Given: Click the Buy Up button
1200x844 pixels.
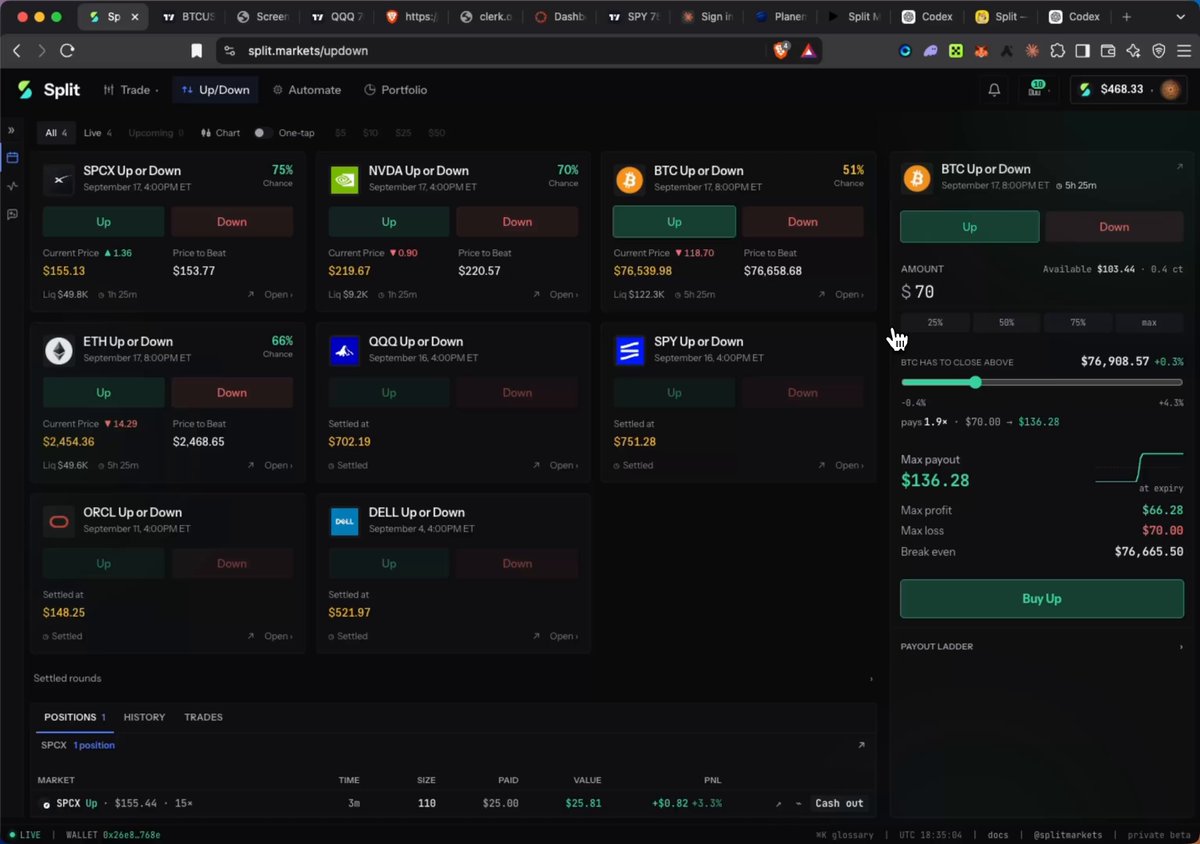Looking at the screenshot, I should [1042, 599].
